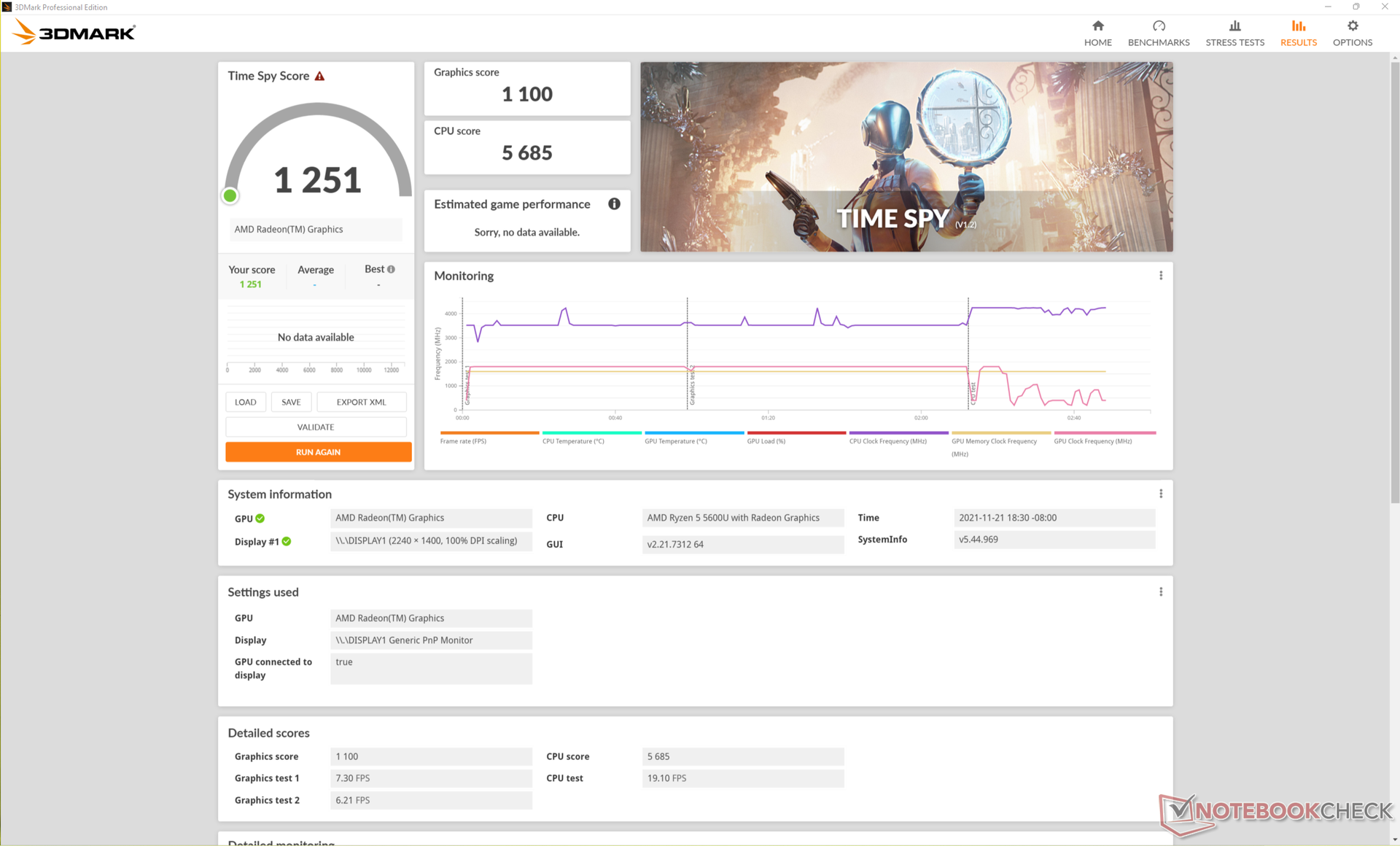Open the Home icon in navigation

pyautogui.click(x=1097, y=26)
